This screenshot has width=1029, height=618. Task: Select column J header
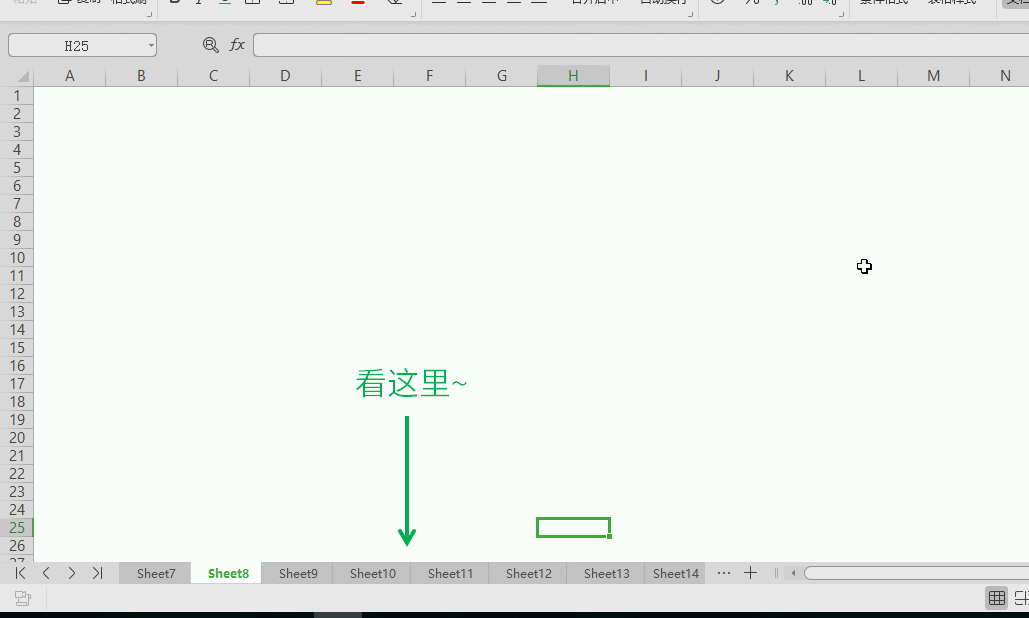[717, 76]
